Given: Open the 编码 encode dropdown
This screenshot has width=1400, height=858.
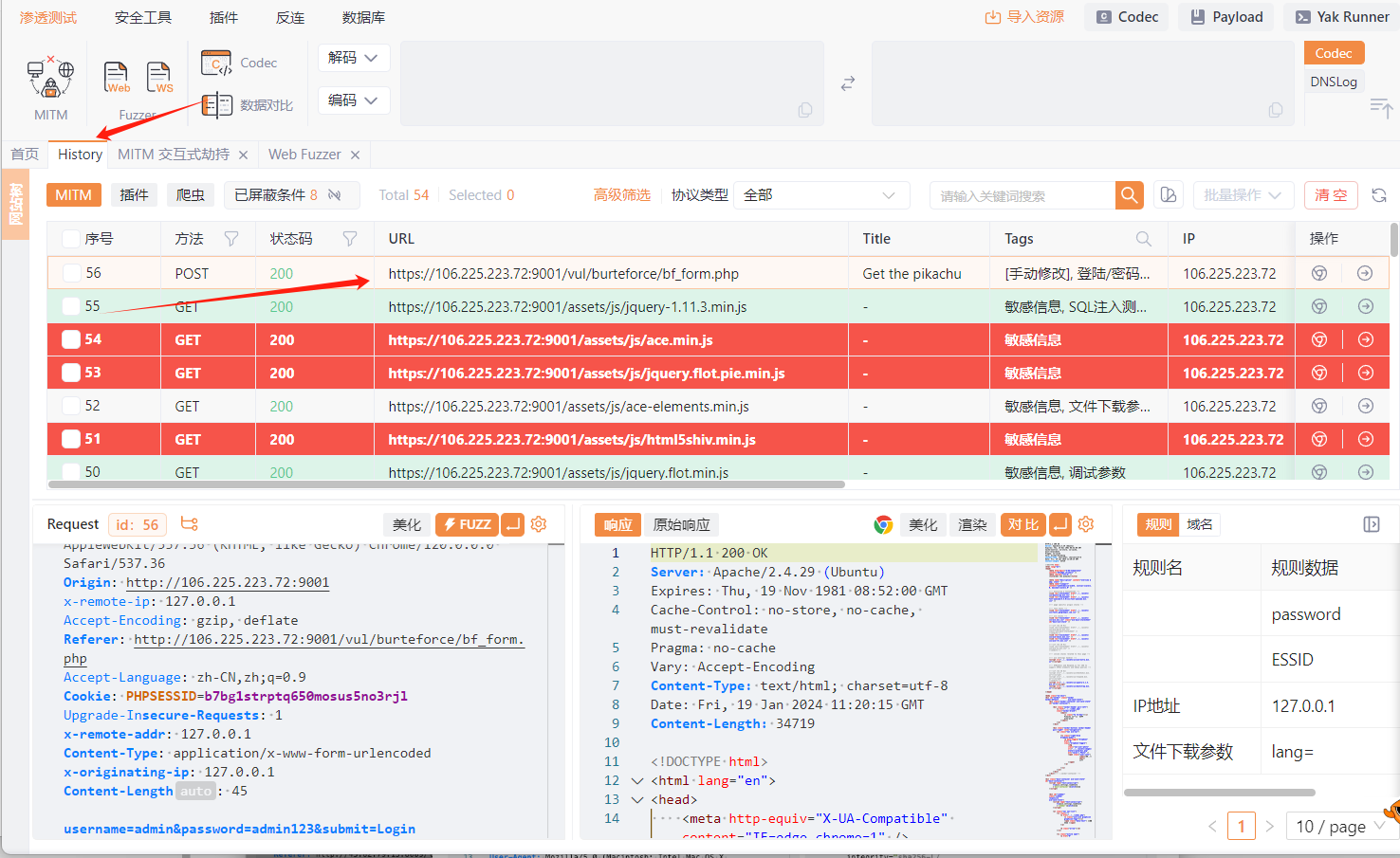Looking at the screenshot, I should (x=353, y=100).
